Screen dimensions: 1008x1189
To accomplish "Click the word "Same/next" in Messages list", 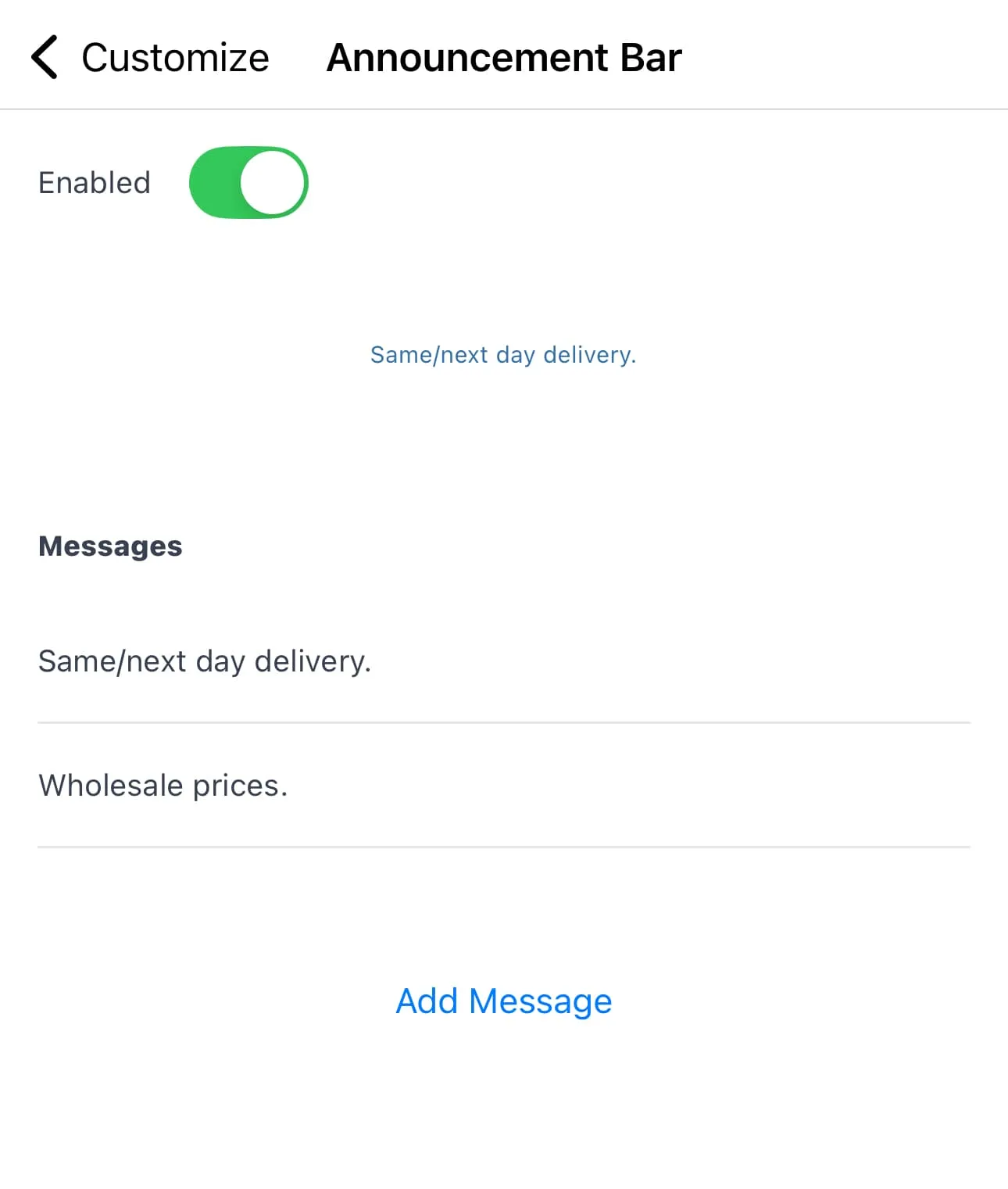I will pyautogui.click(x=113, y=661).
